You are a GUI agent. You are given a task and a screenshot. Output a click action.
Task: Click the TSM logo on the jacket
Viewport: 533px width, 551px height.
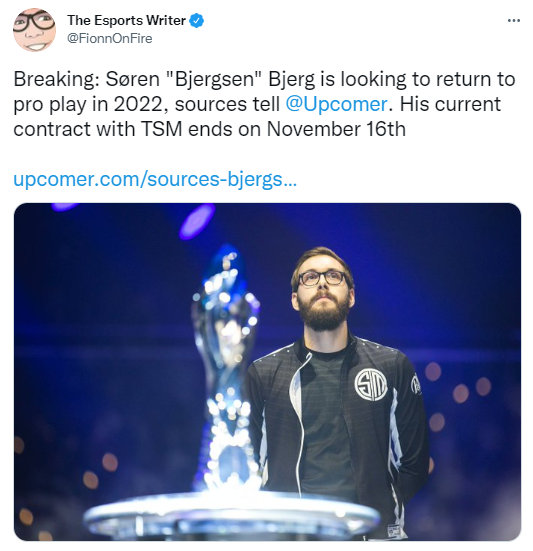pos(370,385)
